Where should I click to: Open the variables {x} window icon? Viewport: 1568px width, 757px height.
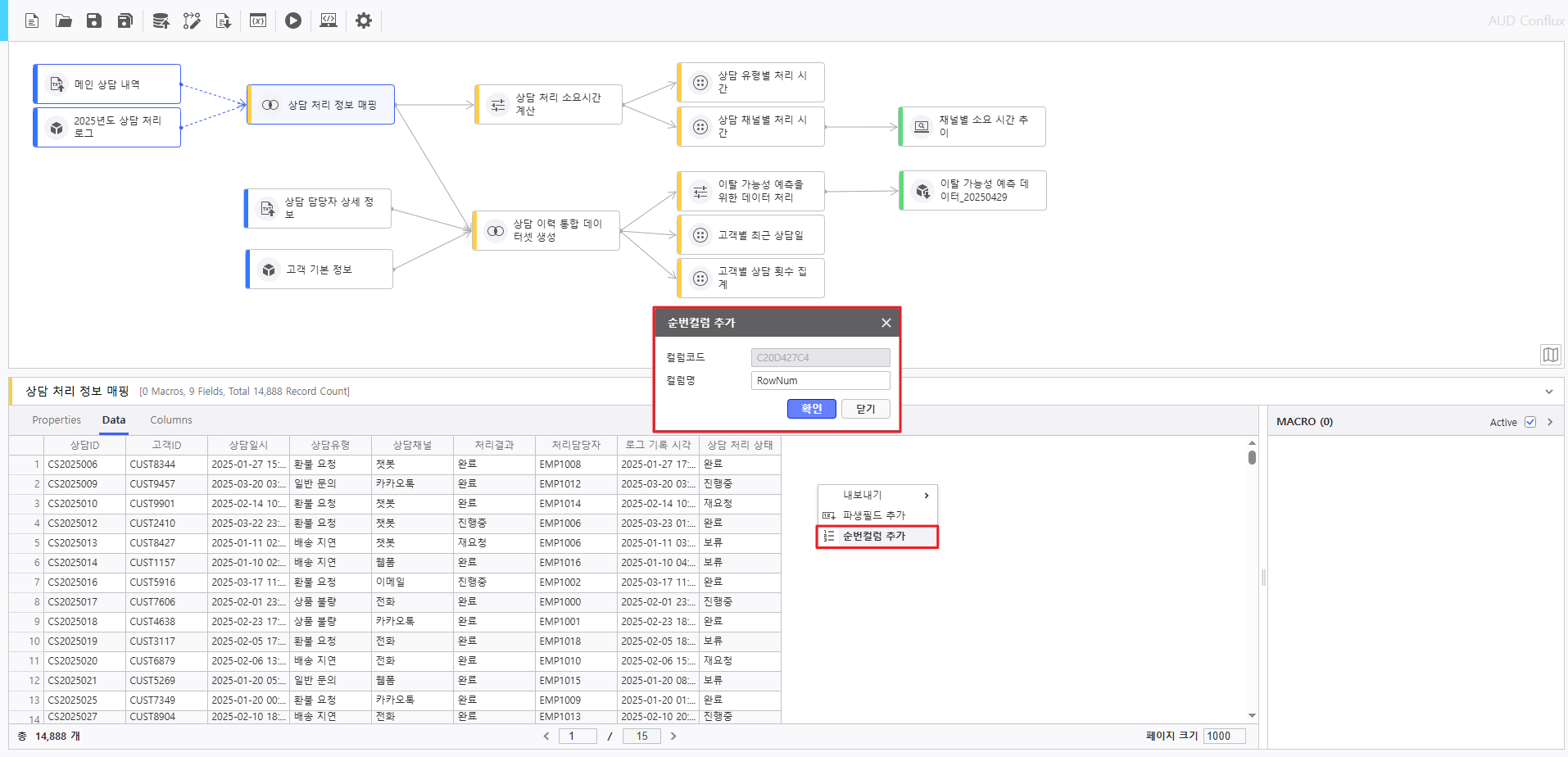pos(258,20)
